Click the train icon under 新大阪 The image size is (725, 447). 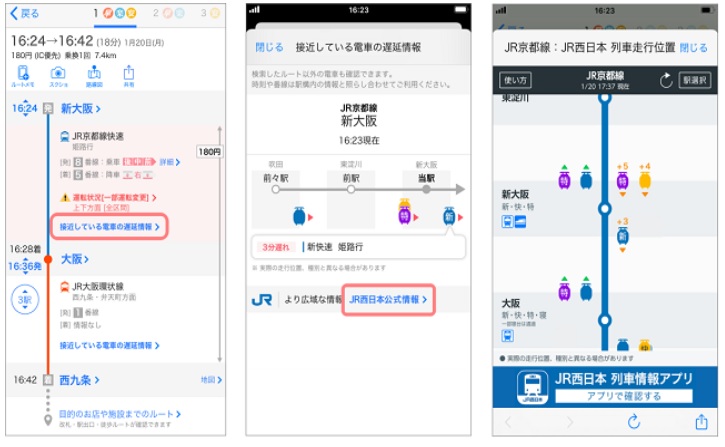coord(507,222)
